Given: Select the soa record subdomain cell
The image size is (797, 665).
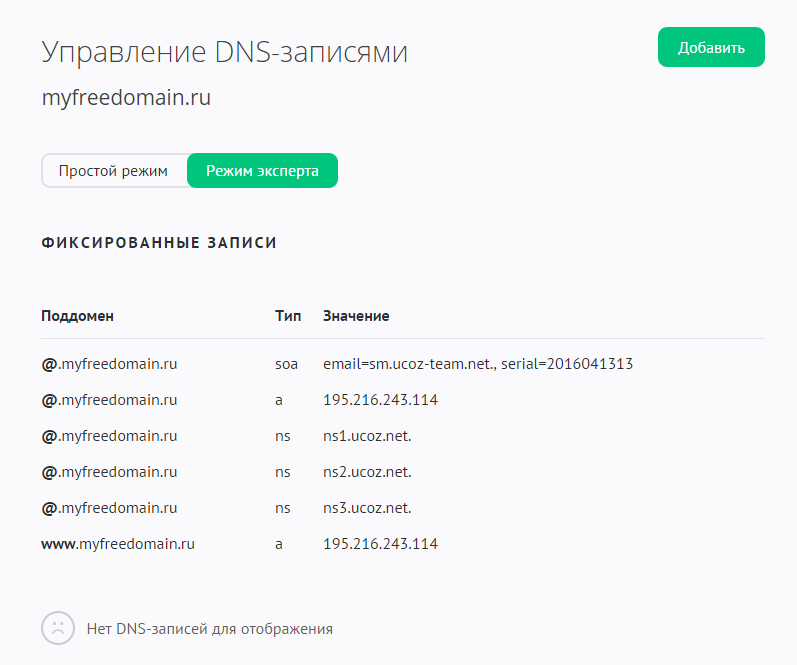Looking at the screenshot, I should [x=109, y=364].
